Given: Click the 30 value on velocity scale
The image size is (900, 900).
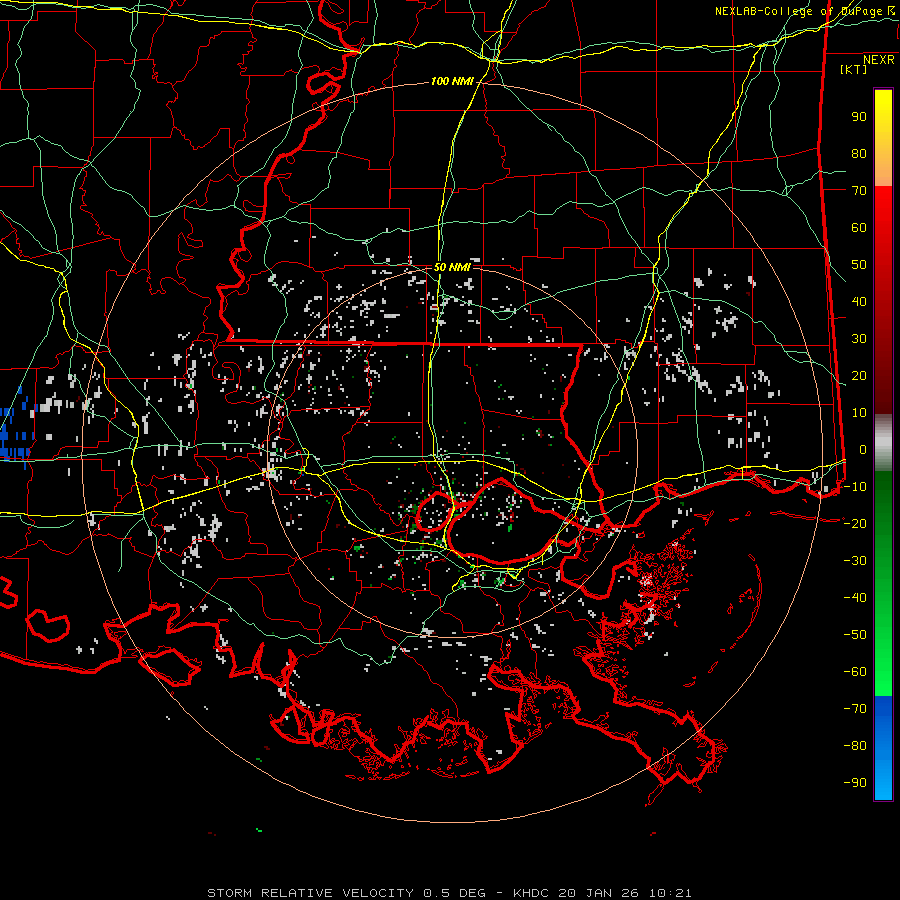Looking at the screenshot, I should click(x=859, y=339).
